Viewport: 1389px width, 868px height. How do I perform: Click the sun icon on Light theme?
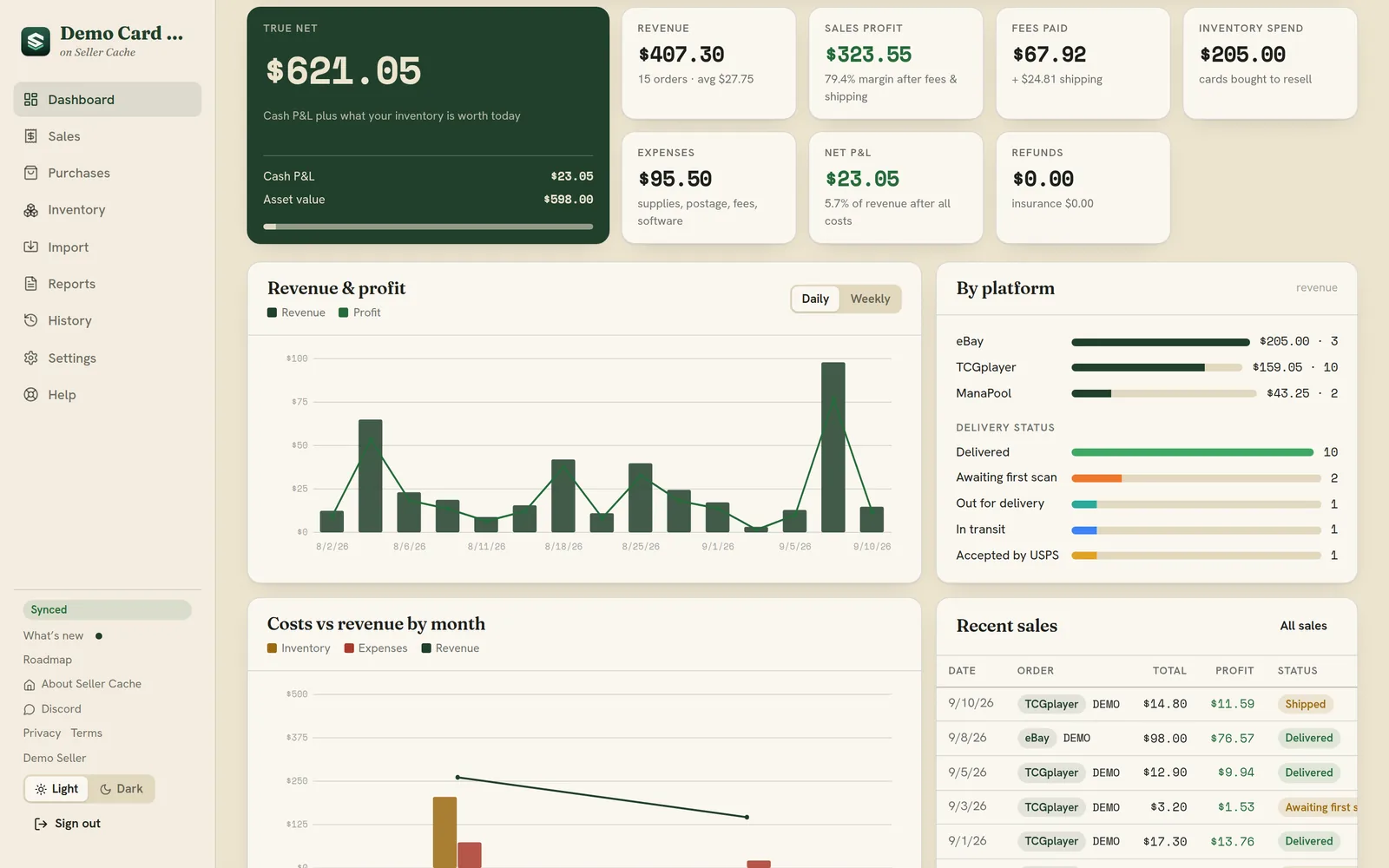(41, 789)
